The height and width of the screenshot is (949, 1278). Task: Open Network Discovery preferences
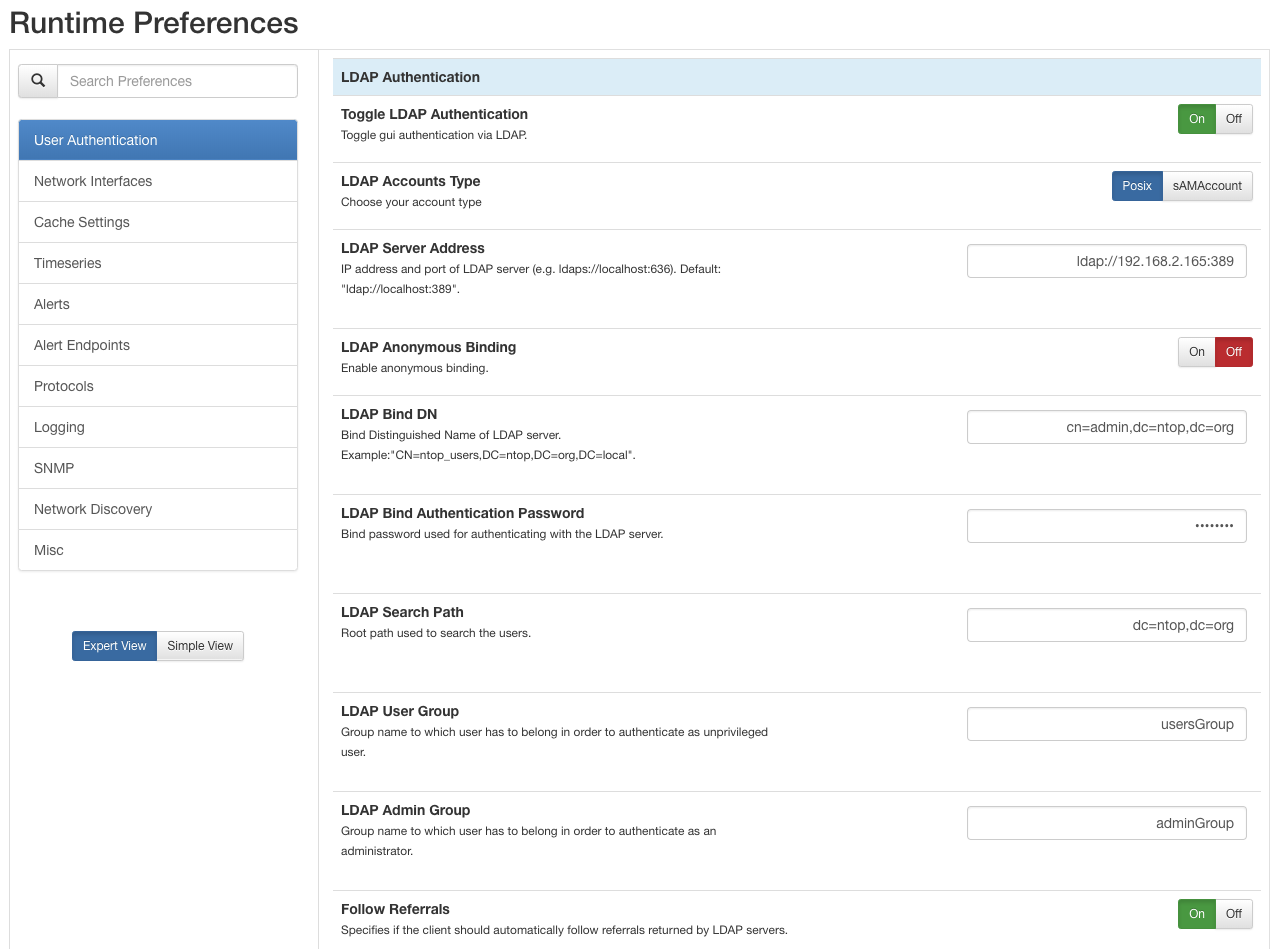click(158, 509)
